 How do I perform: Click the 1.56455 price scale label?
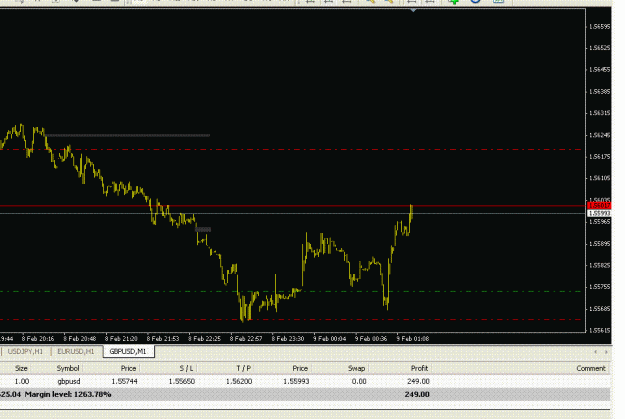600,69
